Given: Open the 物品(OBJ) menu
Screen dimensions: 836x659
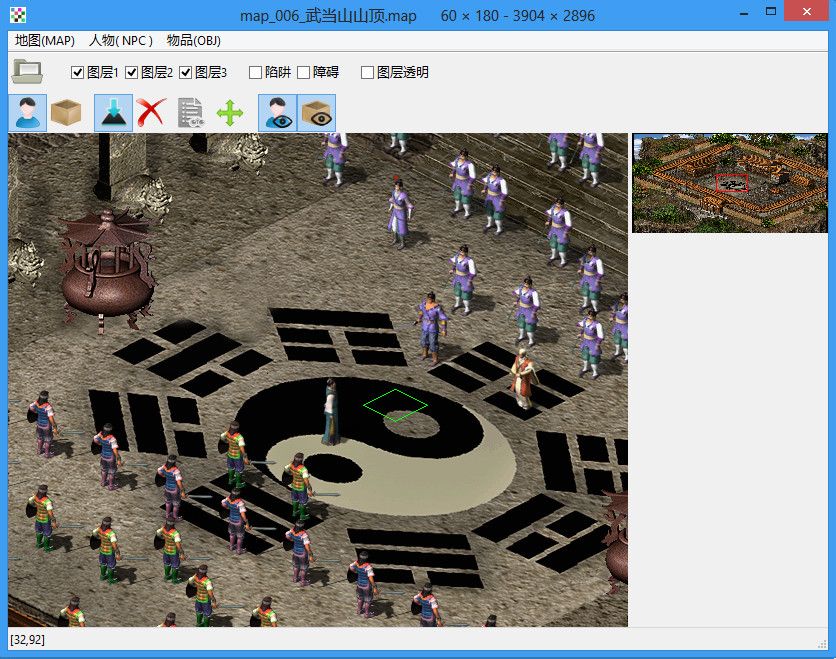Looking at the screenshot, I should coord(194,41).
